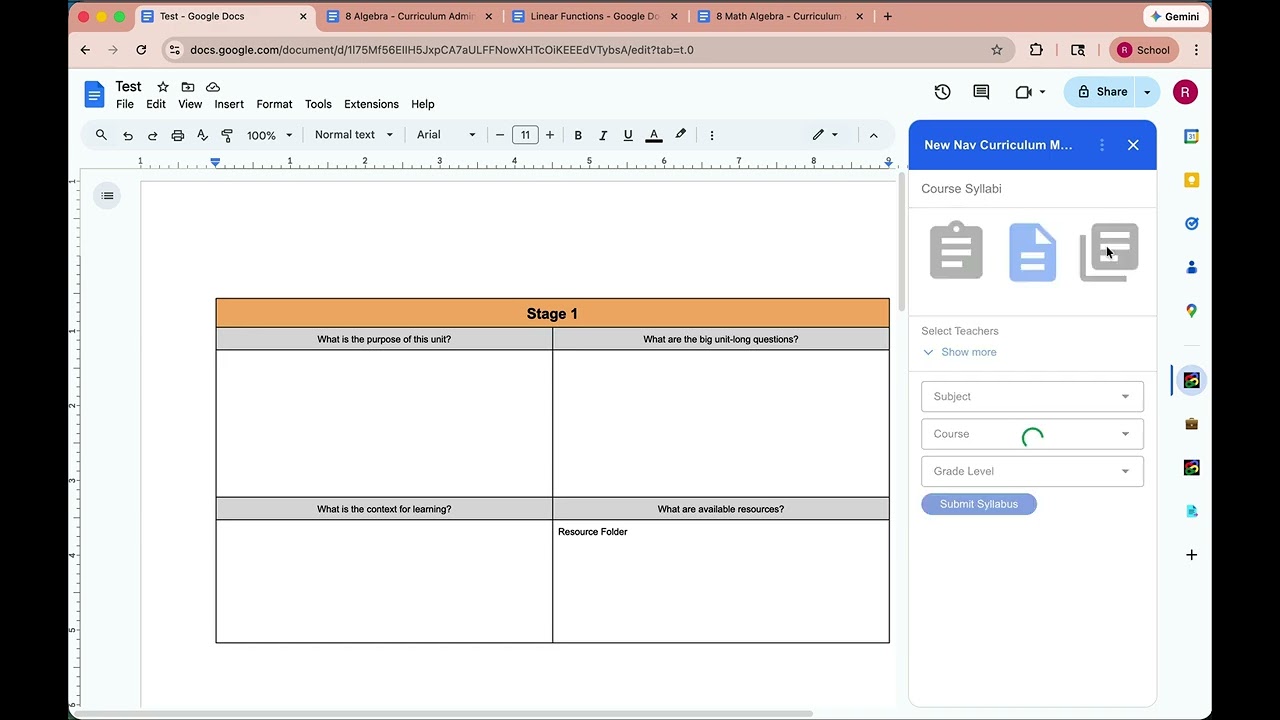
Task: Open the Google account avatar R
Action: pyautogui.click(x=1185, y=92)
